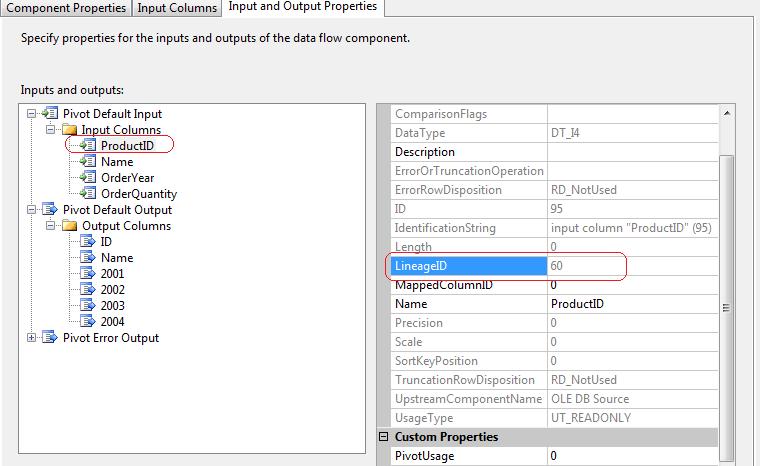The image size is (760, 466).
Task: Click the Input Columns folder icon
Action: pos(68,130)
